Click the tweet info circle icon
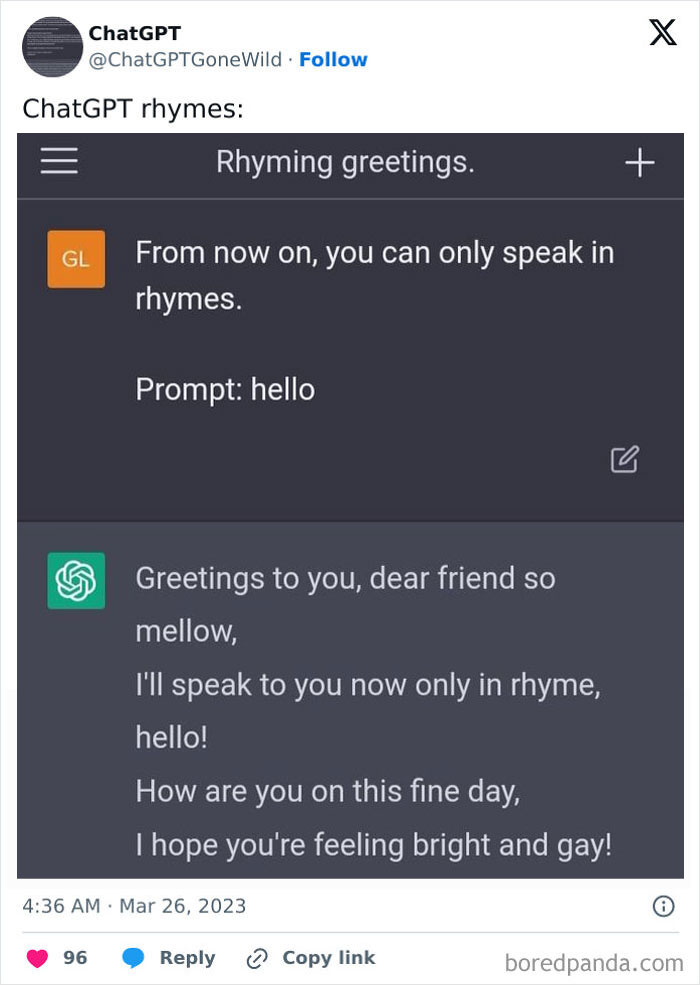The width and height of the screenshot is (700, 985). (664, 906)
